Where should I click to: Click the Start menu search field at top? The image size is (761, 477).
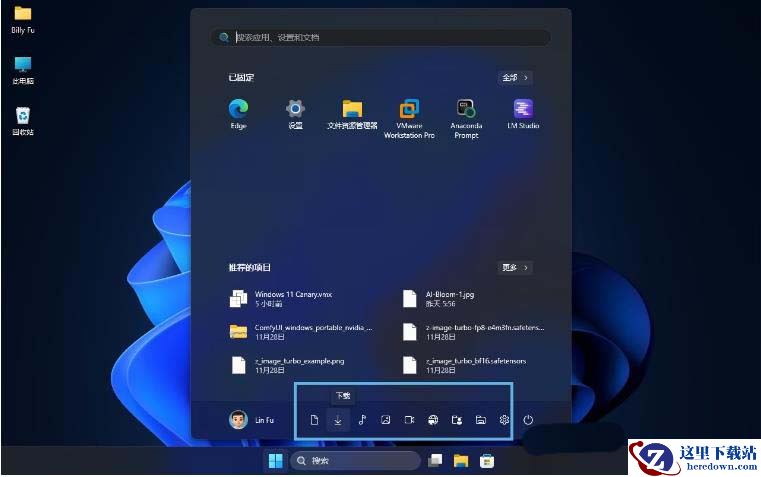(380, 37)
